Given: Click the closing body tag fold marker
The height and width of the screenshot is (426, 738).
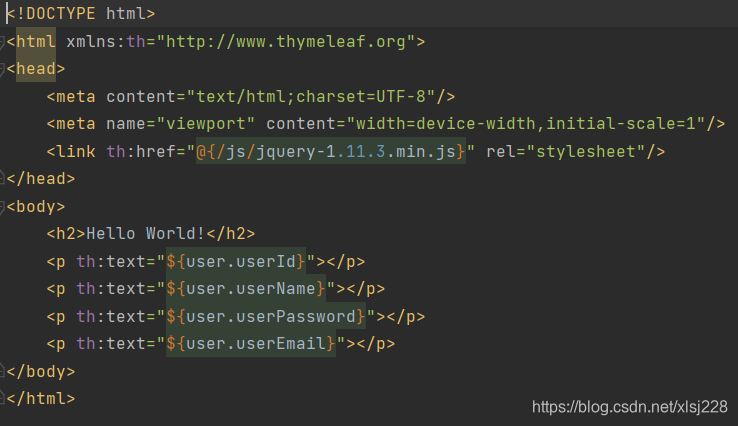Looking at the screenshot, I should (x=2, y=371).
